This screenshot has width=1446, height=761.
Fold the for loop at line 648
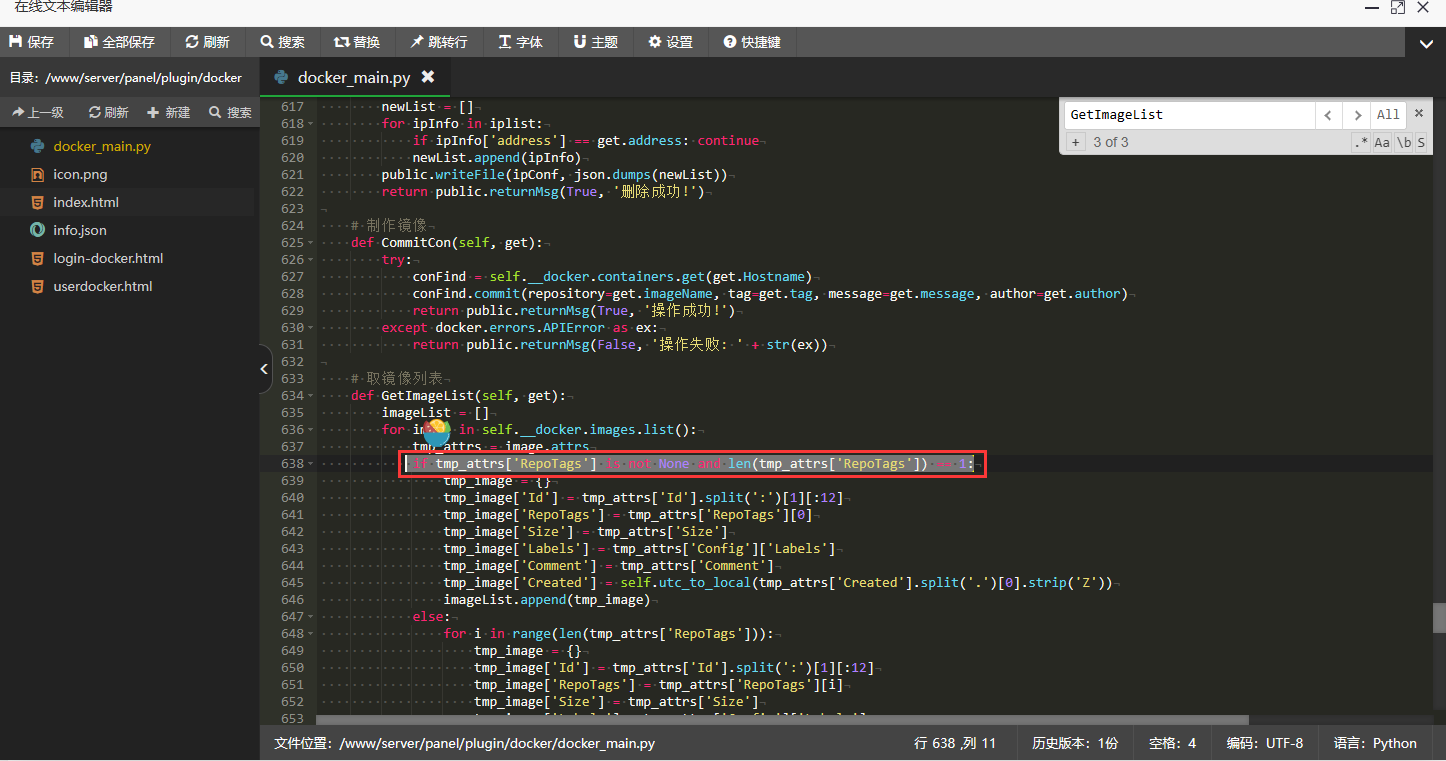point(310,634)
